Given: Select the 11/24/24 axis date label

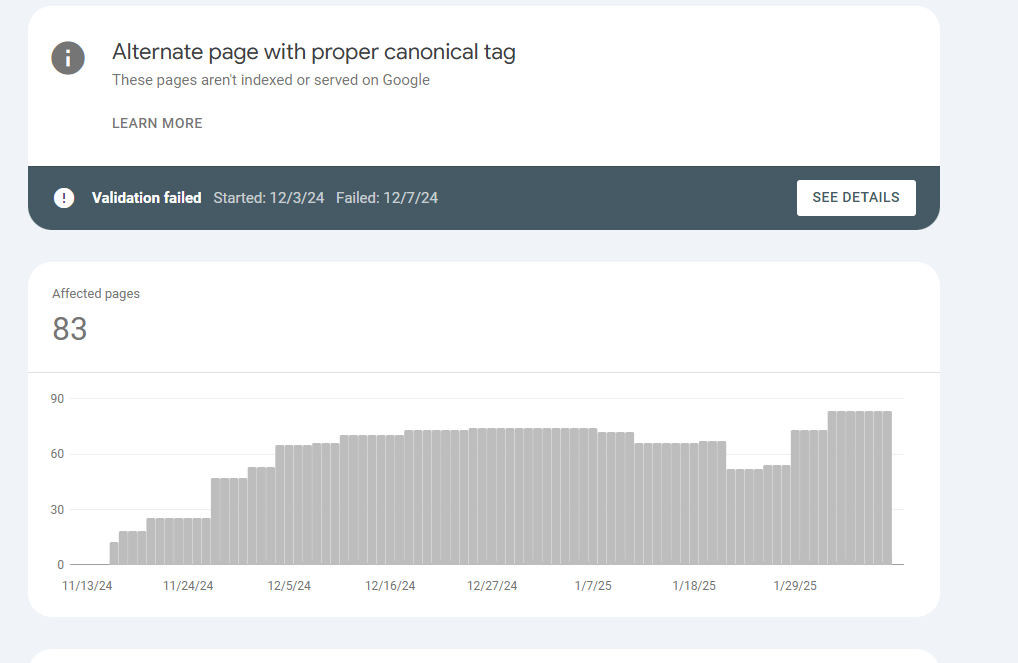Looking at the screenshot, I should (x=188, y=586).
